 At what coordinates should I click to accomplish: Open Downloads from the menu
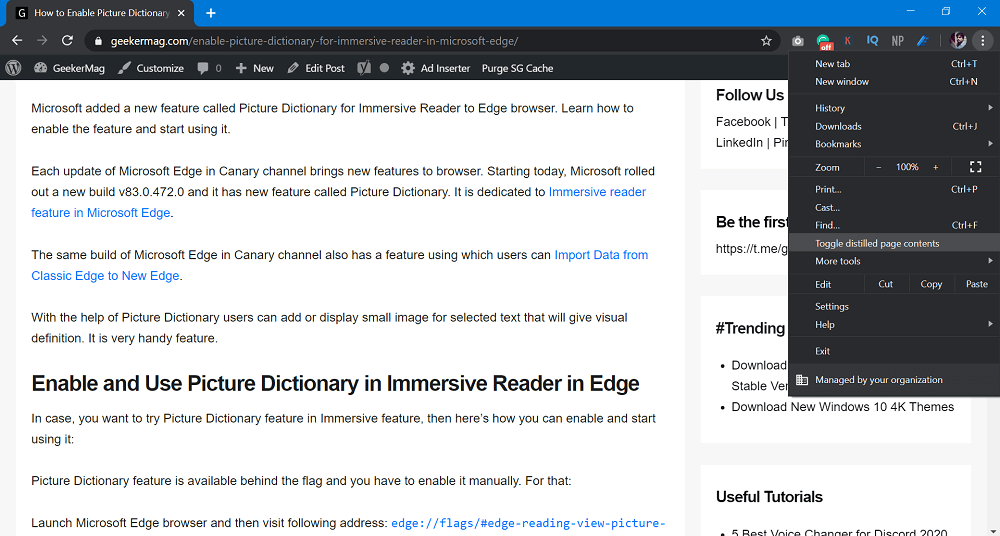(894, 126)
